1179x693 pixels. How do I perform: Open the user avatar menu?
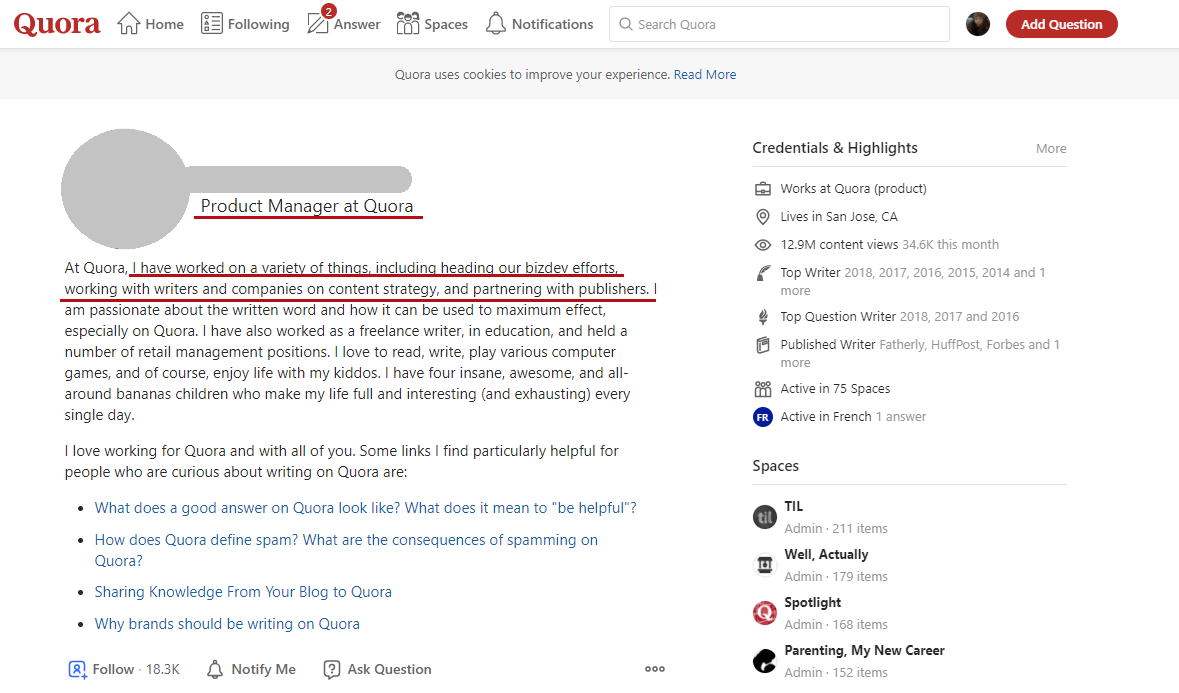coord(977,24)
